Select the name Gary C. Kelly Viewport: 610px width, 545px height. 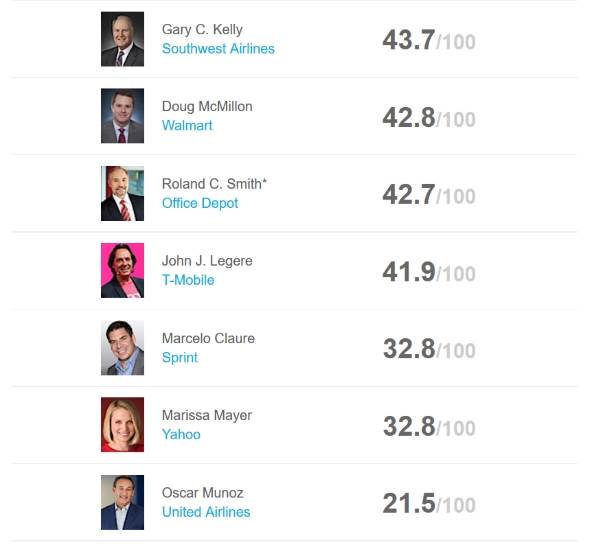pos(202,30)
